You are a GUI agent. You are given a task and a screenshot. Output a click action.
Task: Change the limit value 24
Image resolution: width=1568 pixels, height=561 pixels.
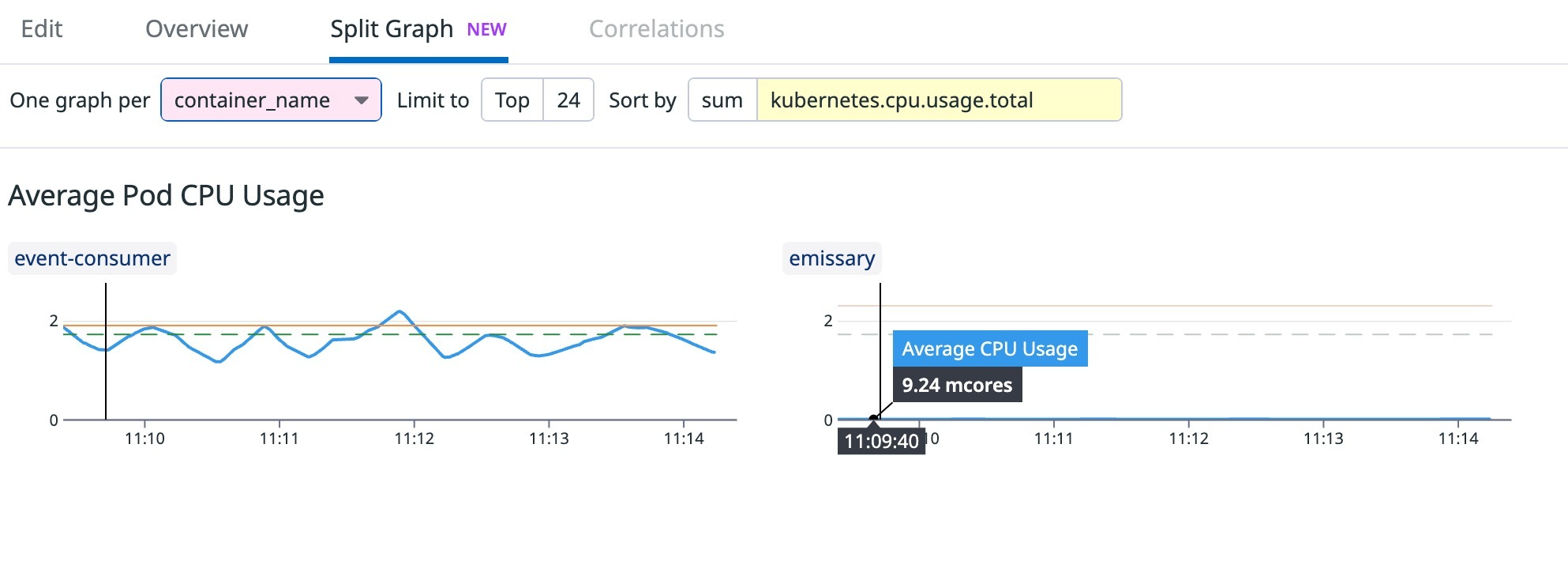coord(570,100)
